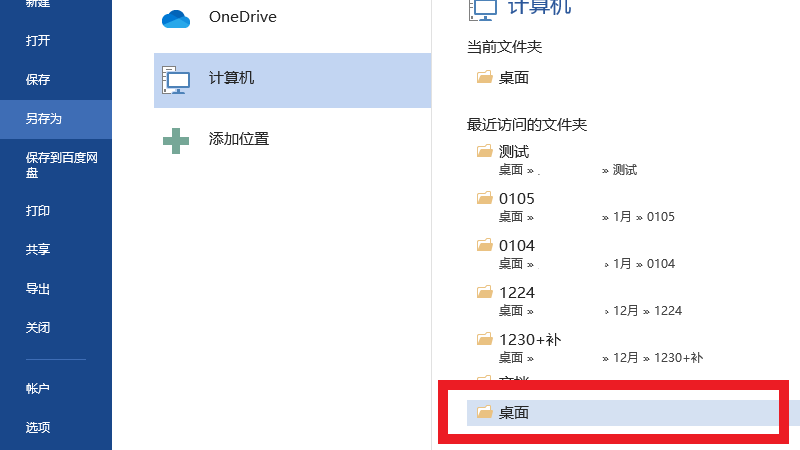The width and height of the screenshot is (800, 450).
Task: Click the folder icon beside 0105
Action: pyautogui.click(x=485, y=199)
